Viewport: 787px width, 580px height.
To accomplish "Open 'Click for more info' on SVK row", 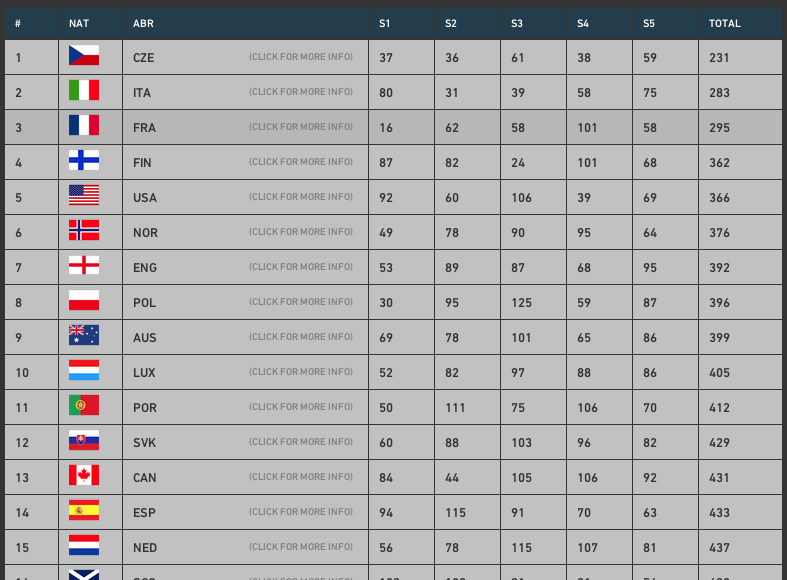I will pyautogui.click(x=301, y=442).
